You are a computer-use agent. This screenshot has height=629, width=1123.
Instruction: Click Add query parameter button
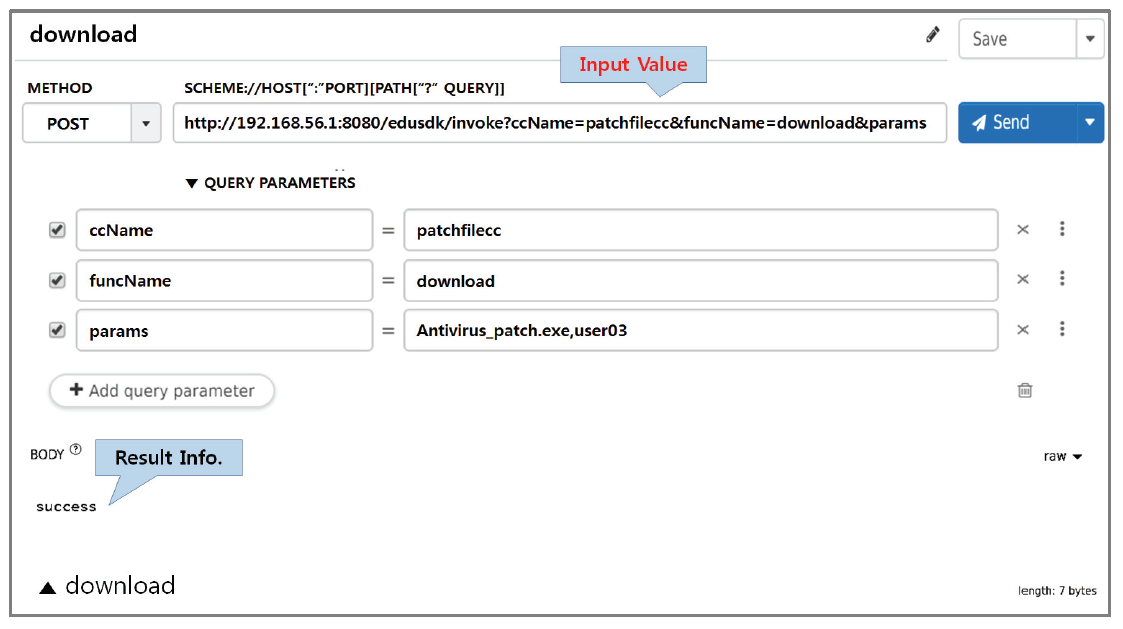click(x=162, y=391)
